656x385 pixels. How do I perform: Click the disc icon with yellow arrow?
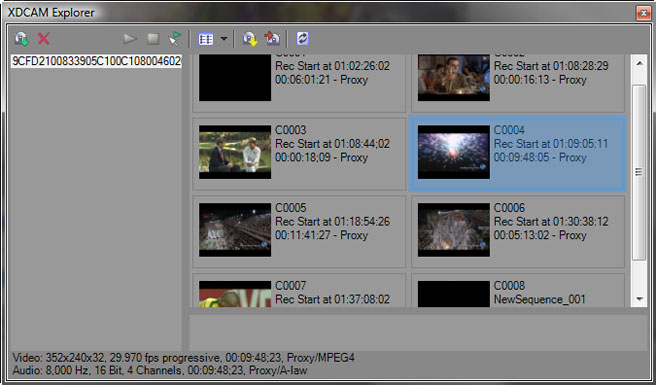250,39
